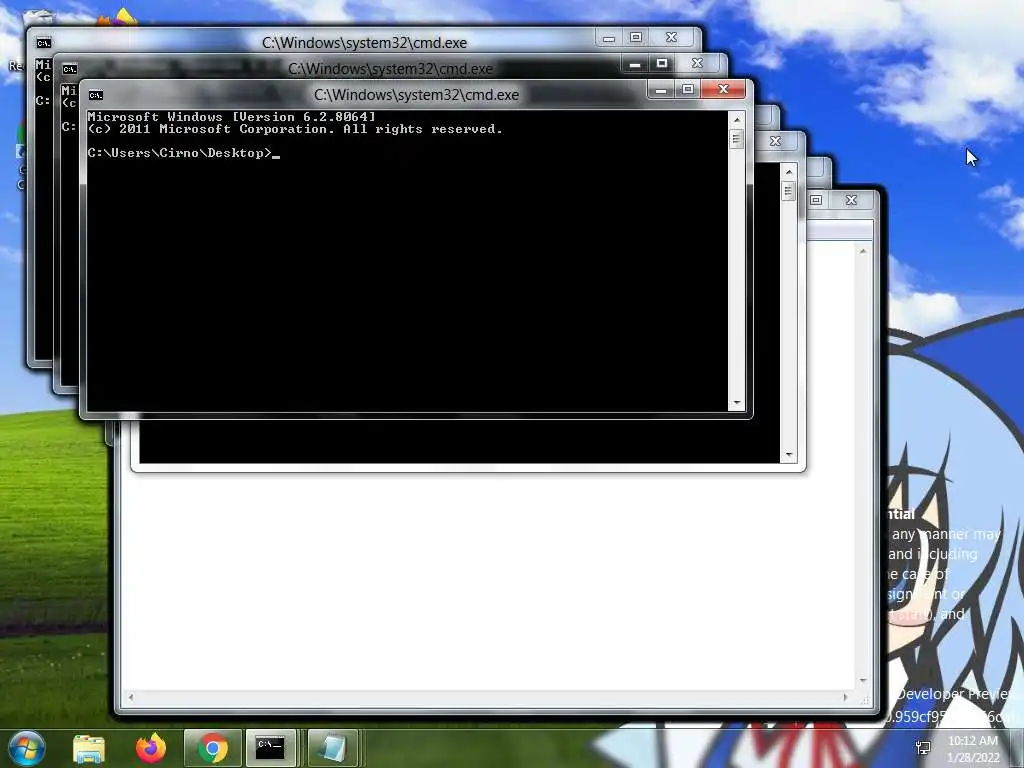This screenshot has width=1024, height=768.
Task: Open the rearmost cmd window's system menu icon
Action: click(x=44, y=43)
